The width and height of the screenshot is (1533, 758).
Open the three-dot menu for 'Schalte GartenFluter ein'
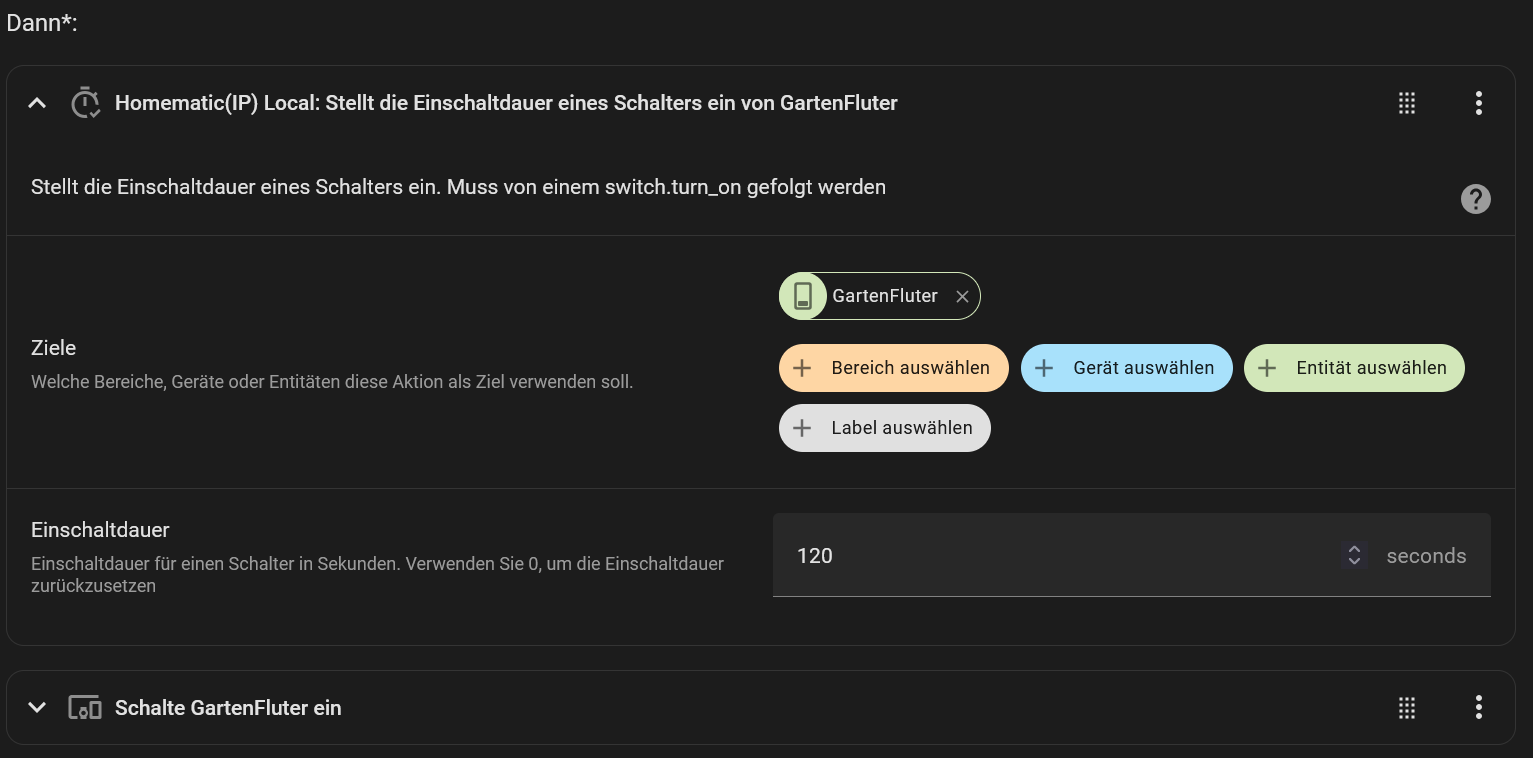pyautogui.click(x=1478, y=708)
